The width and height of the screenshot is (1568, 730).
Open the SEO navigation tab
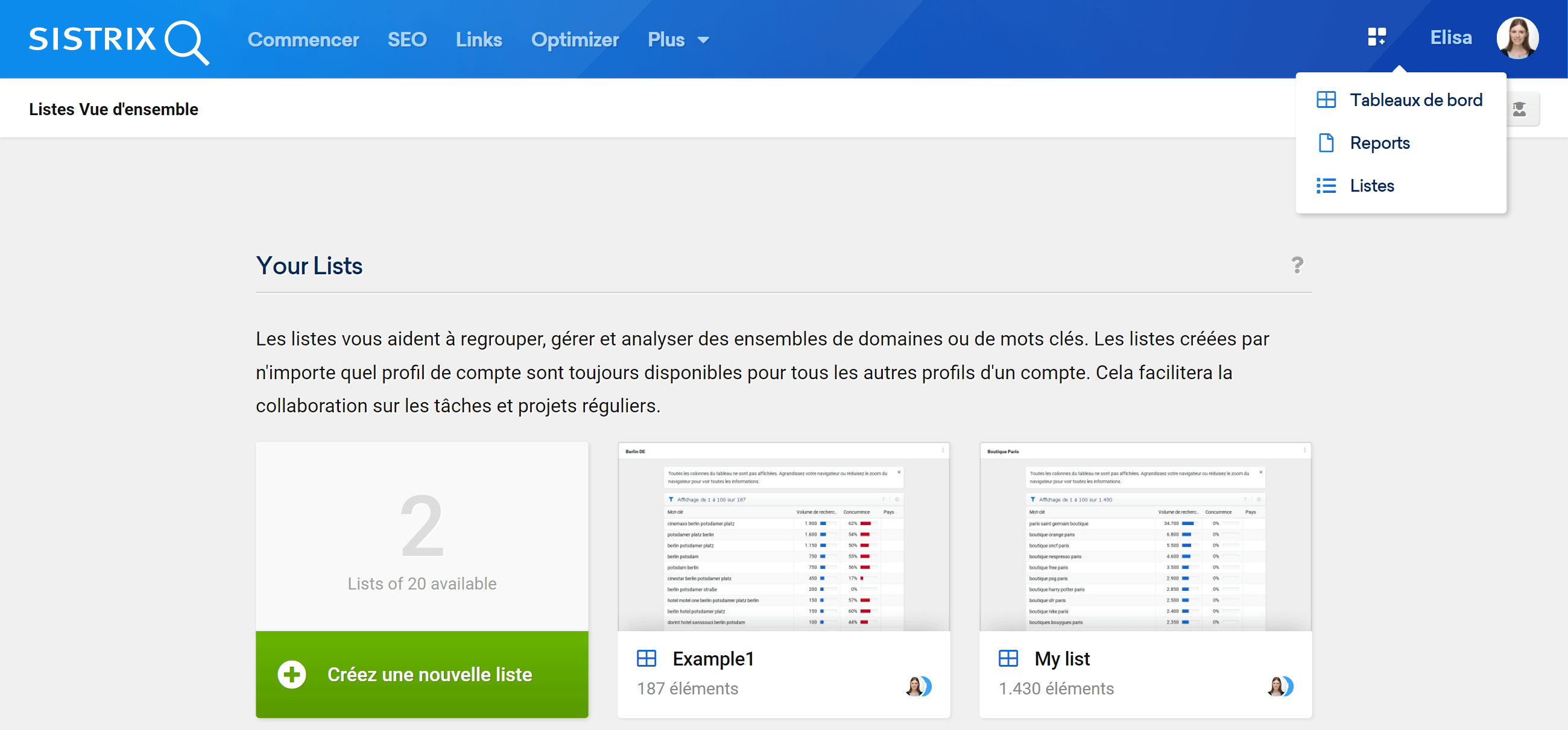(407, 40)
